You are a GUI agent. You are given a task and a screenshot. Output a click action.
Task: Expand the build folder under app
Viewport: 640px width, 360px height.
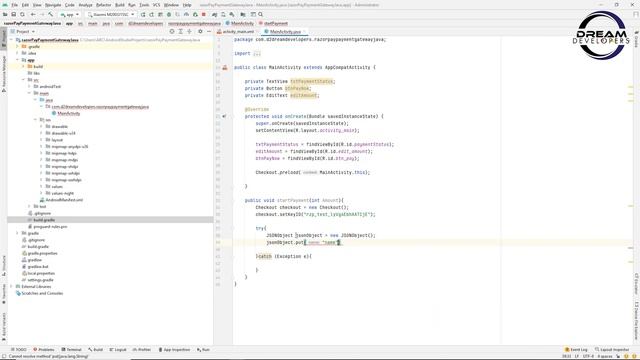pyautogui.click(x=23, y=67)
